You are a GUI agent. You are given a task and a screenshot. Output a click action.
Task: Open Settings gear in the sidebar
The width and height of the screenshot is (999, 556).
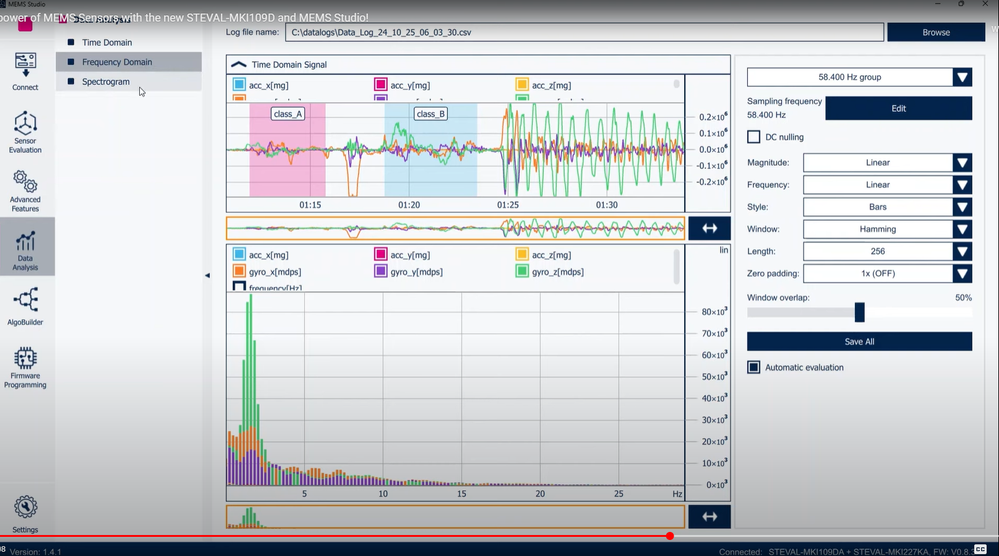point(25,514)
